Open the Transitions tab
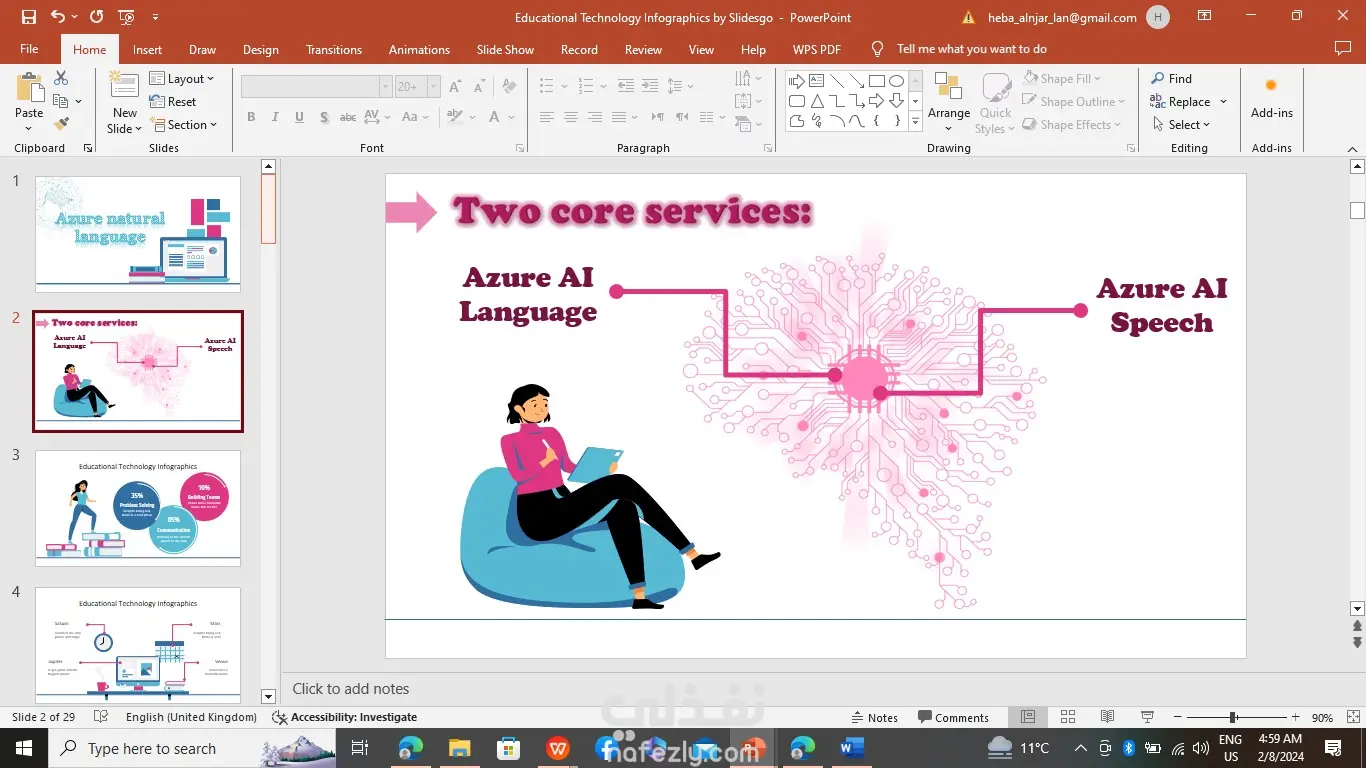 click(334, 49)
